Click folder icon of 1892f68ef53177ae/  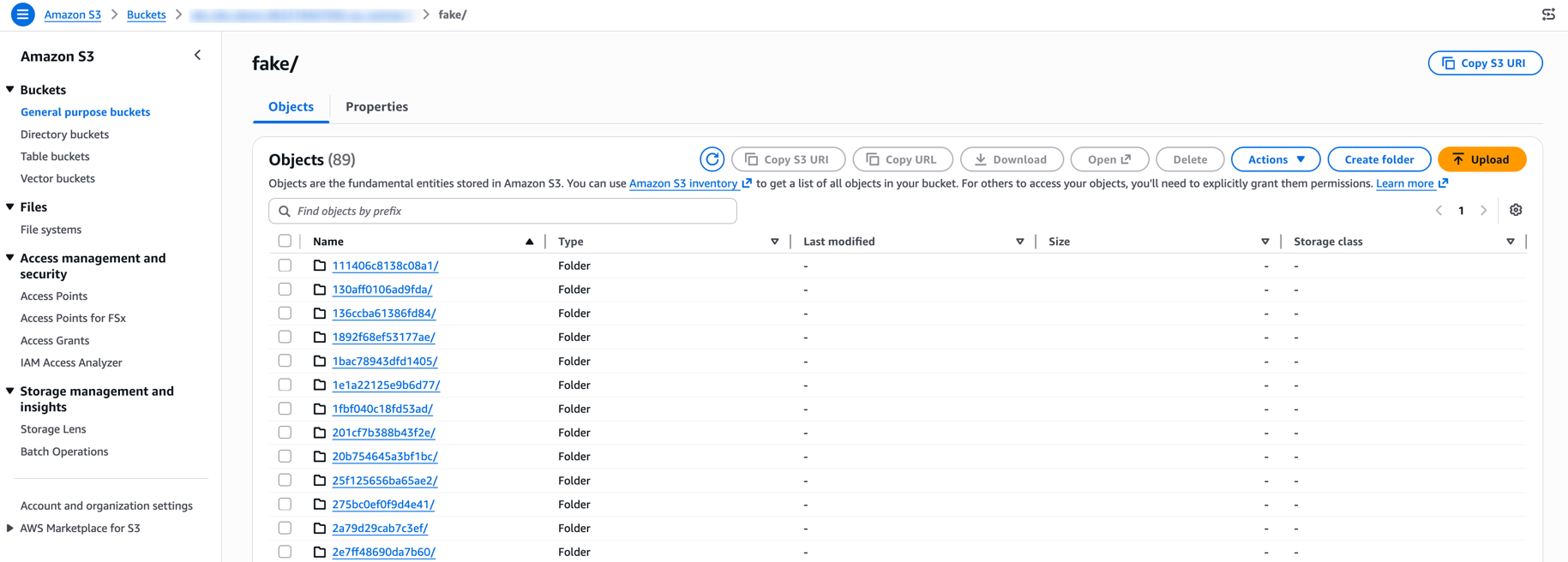320,338
